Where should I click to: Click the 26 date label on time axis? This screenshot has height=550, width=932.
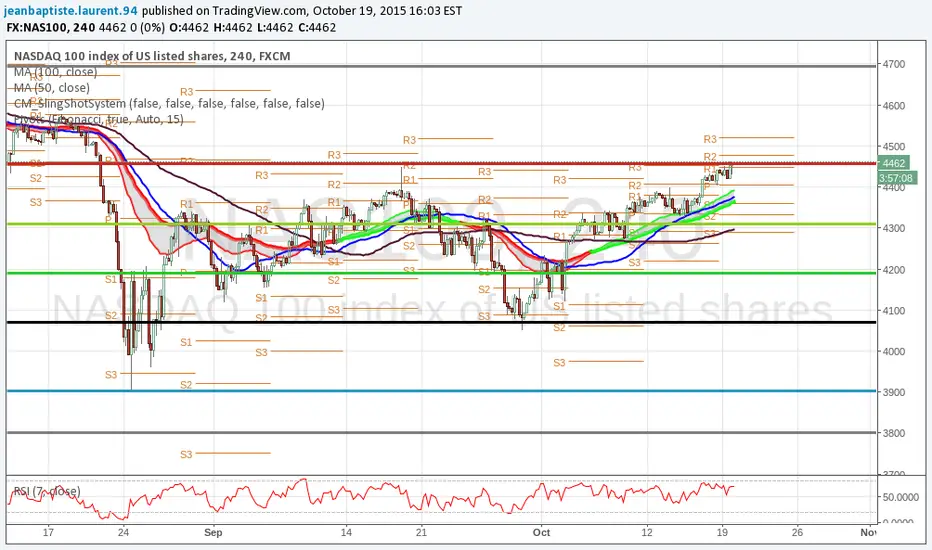click(x=797, y=532)
